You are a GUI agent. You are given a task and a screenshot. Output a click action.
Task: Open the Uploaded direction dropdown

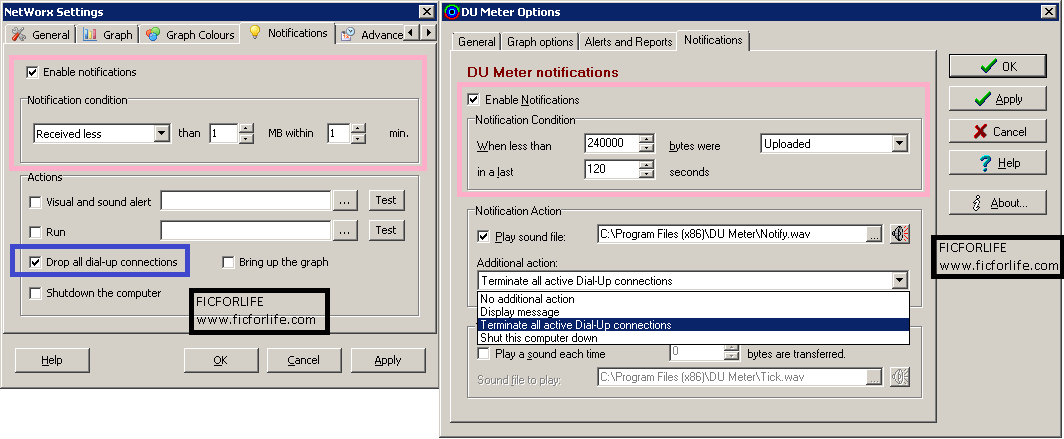click(x=900, y=143)
